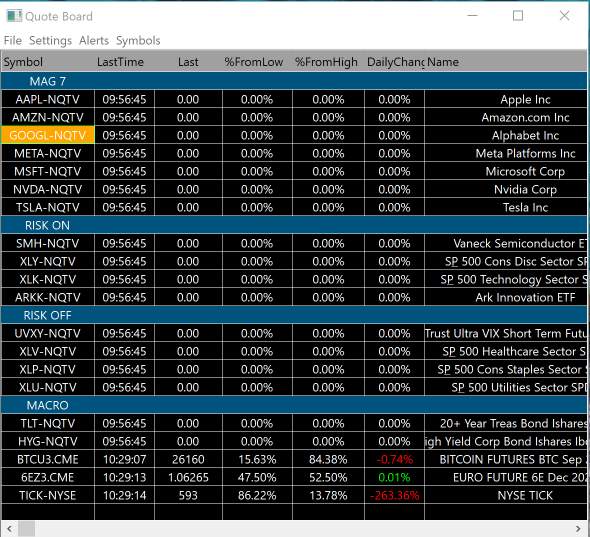The width and height of the screenshot is (590, 537).
Task: Click the DailyChange column header
Action: (x=394, y=62)
